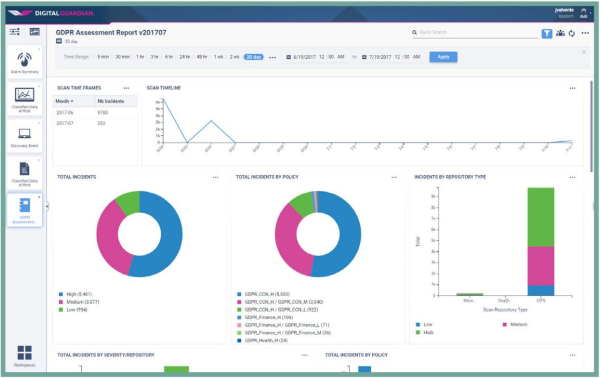Click the user avatar icon for jvalverde
The height and width of the screenshot is (378, 600).
pos(583,12)
